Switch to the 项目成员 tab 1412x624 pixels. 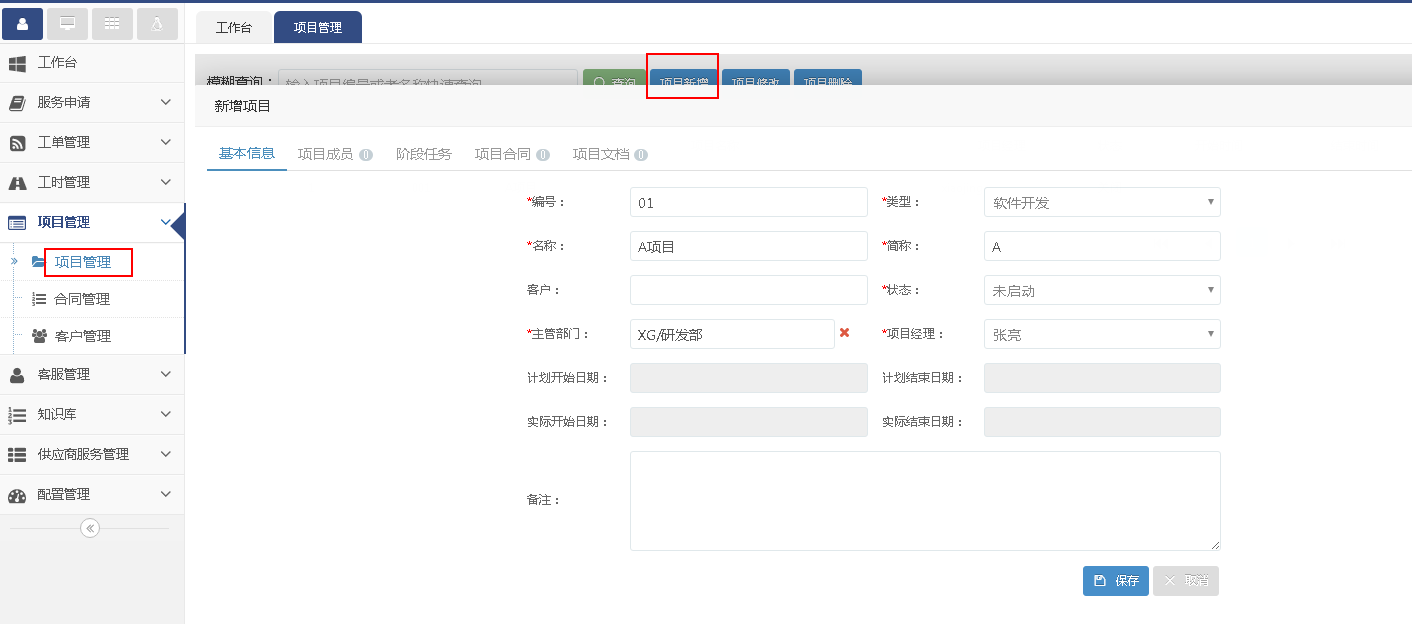pyautogui.click(x=327, y=152)
